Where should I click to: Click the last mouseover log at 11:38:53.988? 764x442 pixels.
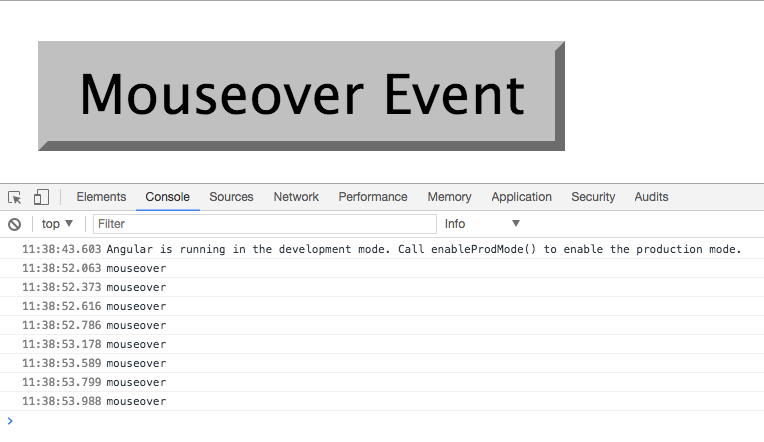click(x=136, y=401)
